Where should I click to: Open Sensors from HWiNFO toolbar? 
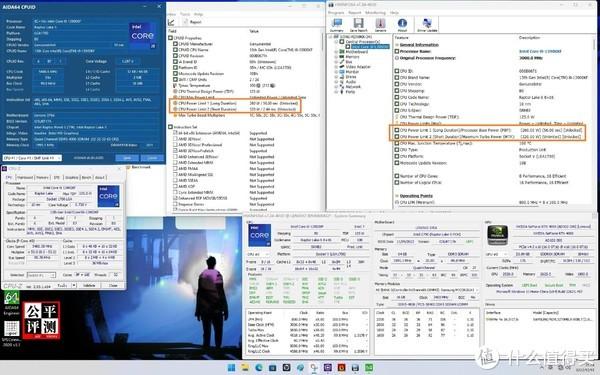tap(380, 25)
